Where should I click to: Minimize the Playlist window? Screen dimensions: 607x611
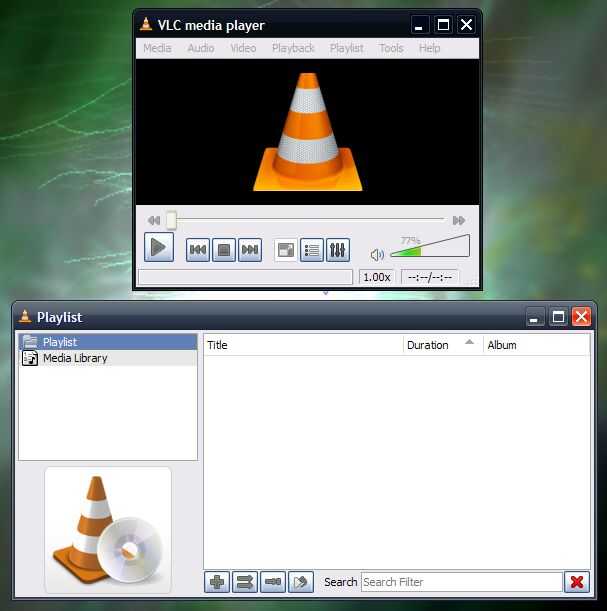click(x=535, y=317)
